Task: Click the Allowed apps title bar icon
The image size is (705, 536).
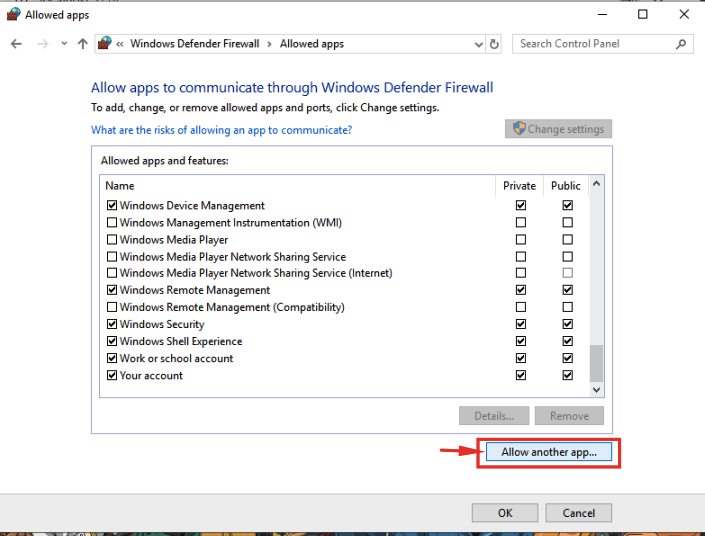Action: coord(13,14)
